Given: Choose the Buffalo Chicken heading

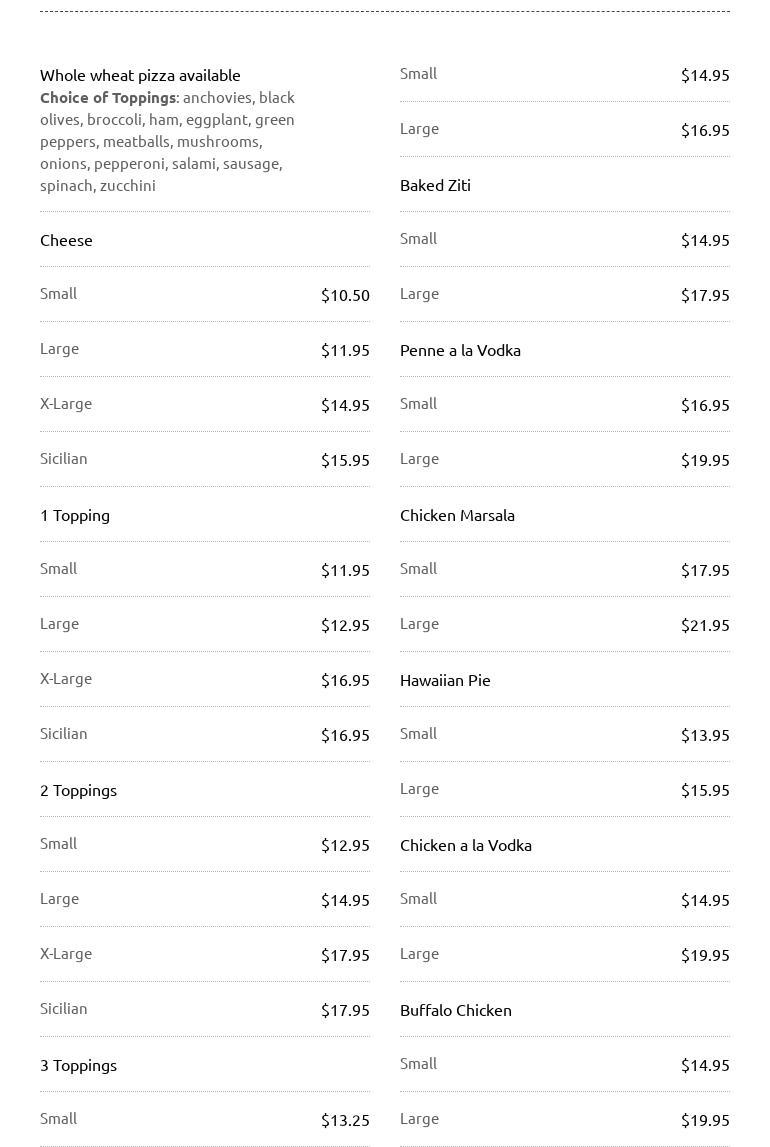Looking at the screenshot, I should 455,1010.
